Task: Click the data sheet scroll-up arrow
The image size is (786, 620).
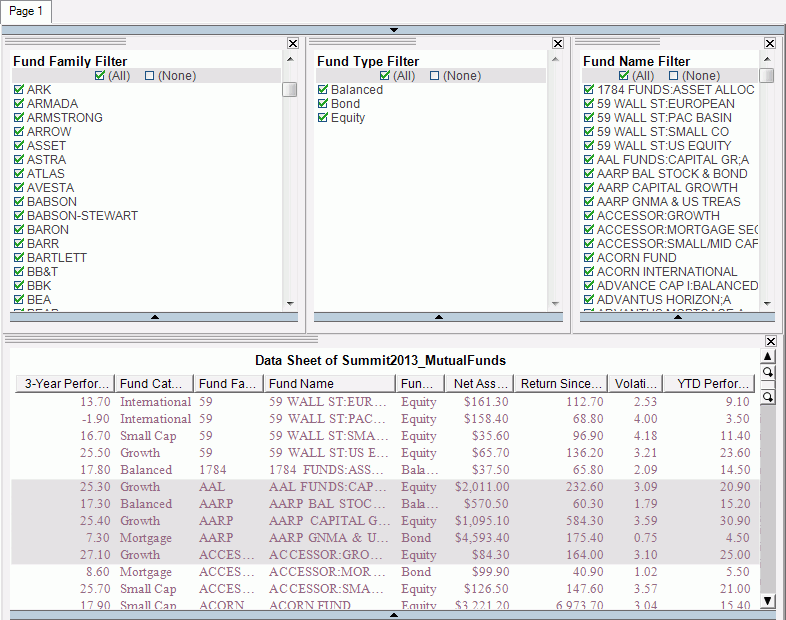Action: 767,356
